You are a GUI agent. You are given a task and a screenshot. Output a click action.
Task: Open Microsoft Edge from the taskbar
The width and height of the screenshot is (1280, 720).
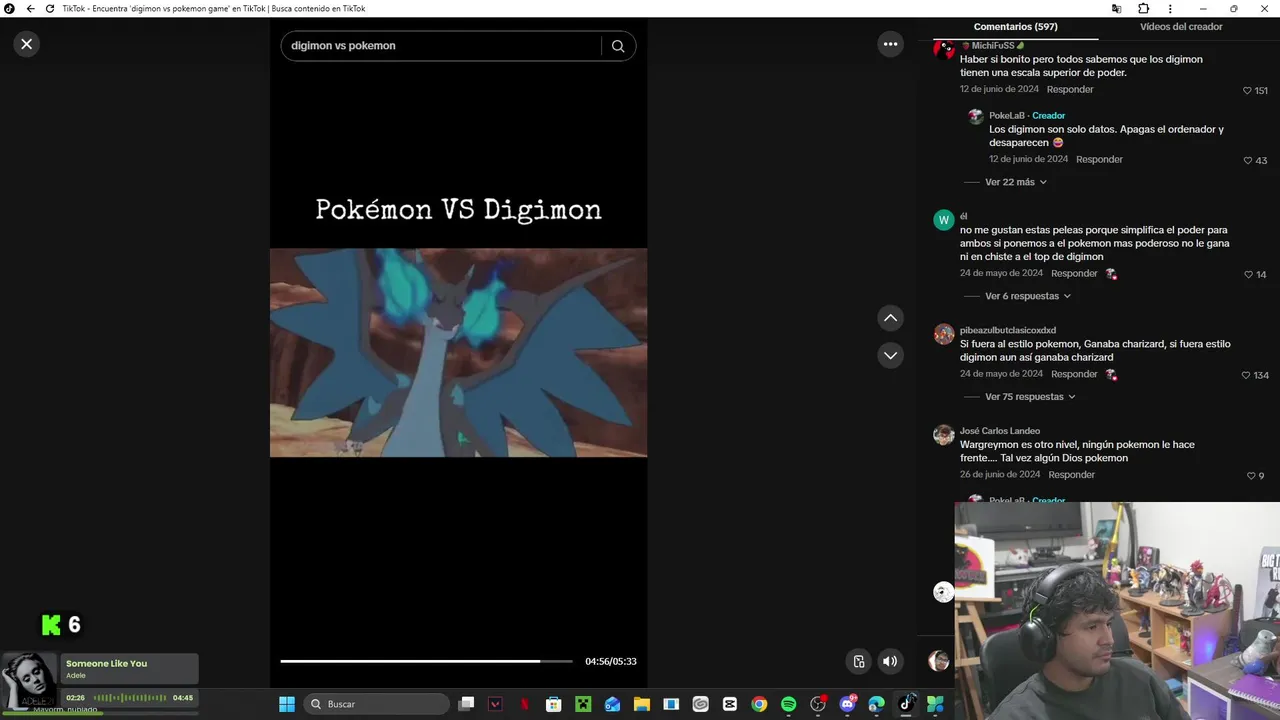coord(877,704)
